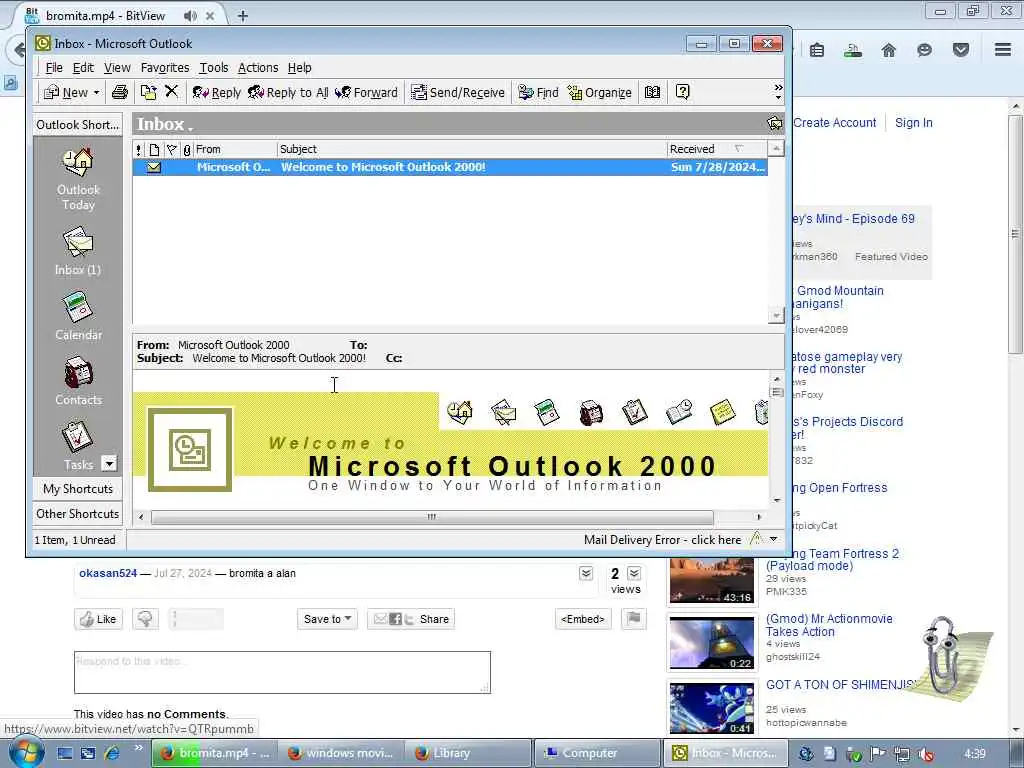This screenshot has width=1024, height=768.
Task: Click Share button on BitView
Action: [411, 619]
